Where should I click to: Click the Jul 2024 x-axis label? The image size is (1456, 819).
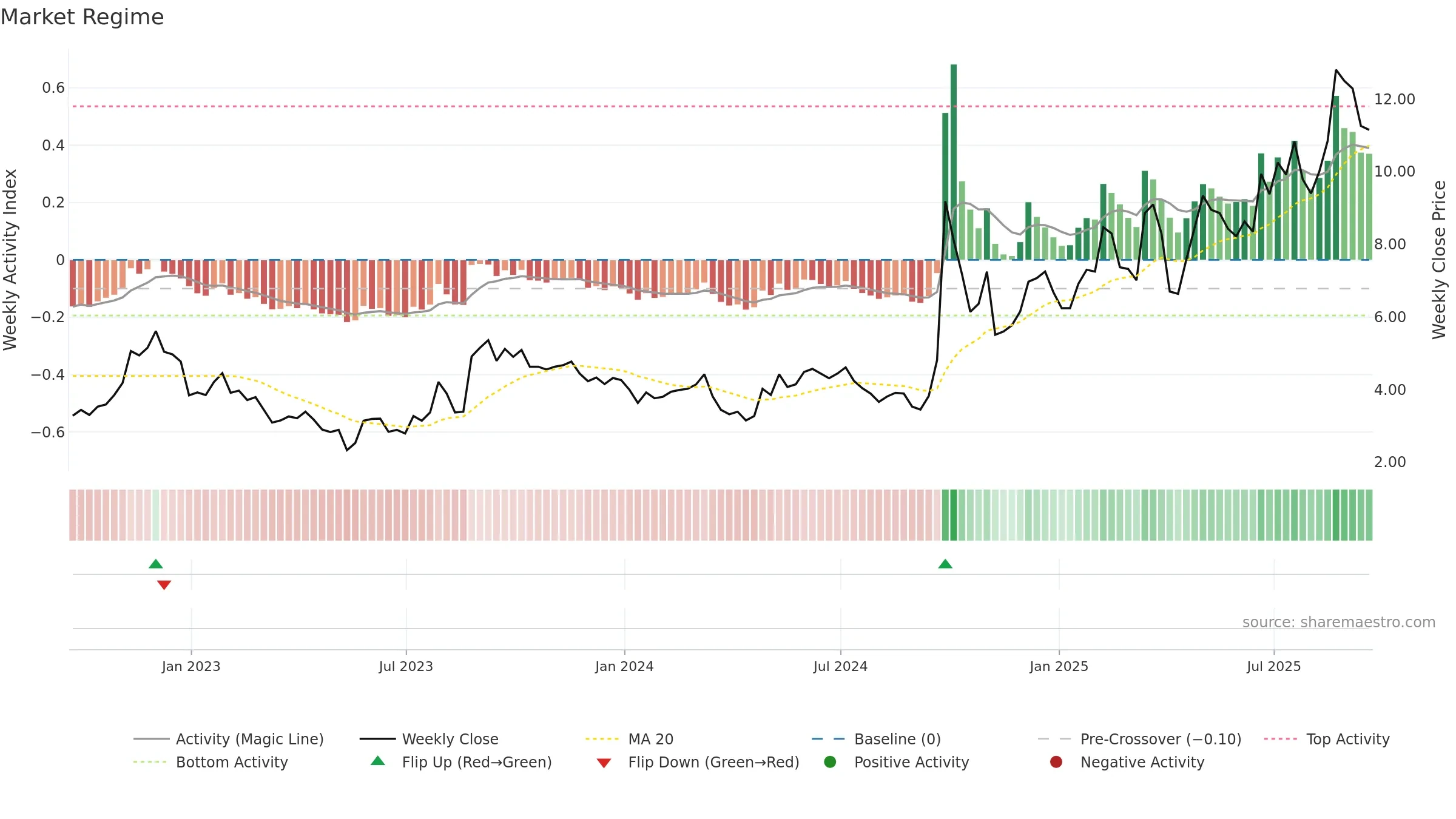(840, 666)
